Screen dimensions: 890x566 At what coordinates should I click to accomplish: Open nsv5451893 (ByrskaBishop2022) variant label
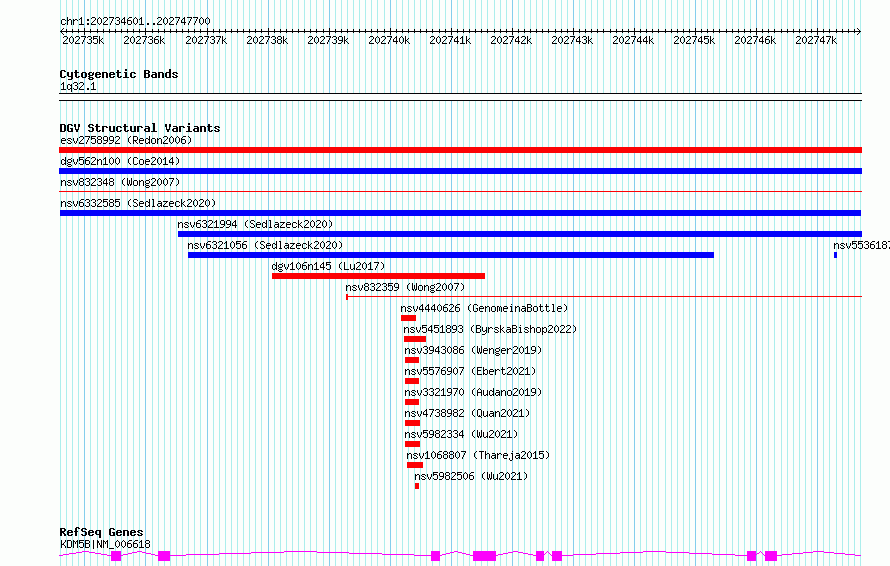490,329
